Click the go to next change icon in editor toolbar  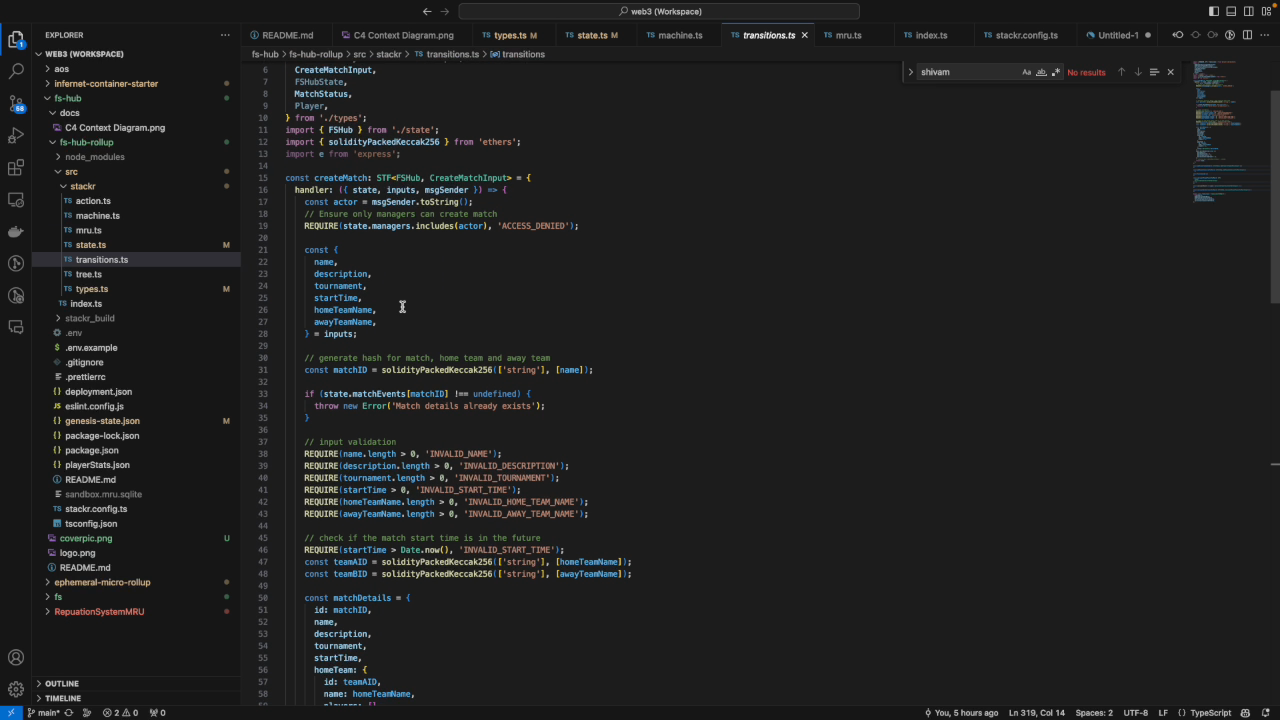click(x=1213, y=35)
